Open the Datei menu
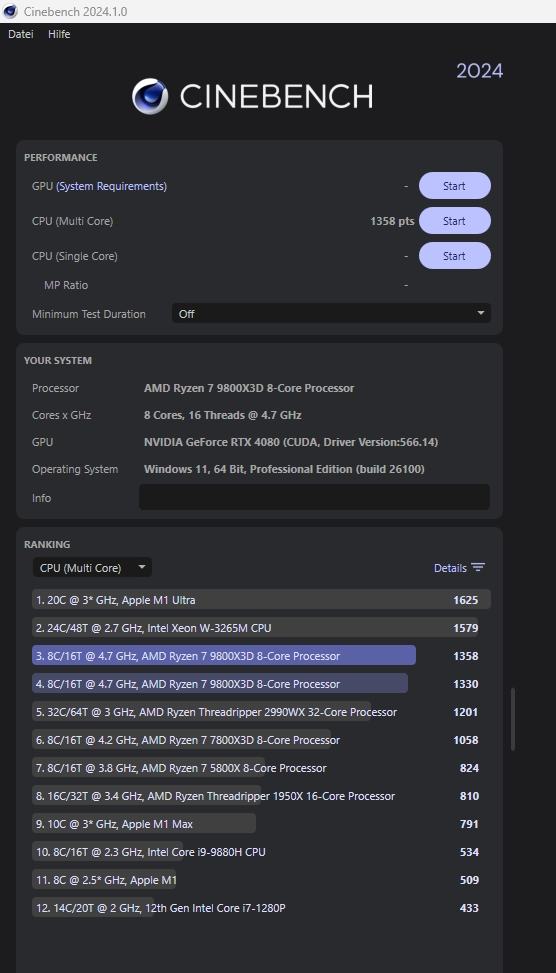This screenshot has height=973, width=556. click(x=20, y=34)
